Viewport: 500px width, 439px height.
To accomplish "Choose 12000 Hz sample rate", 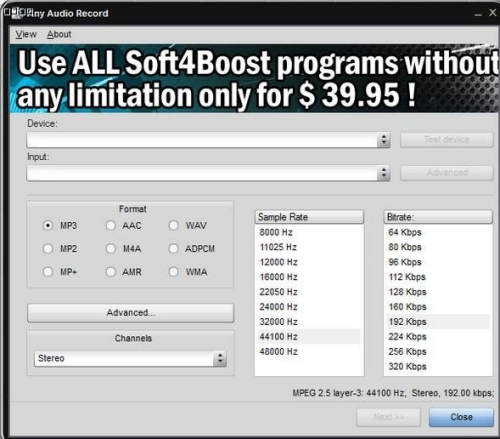I will pos(309,262).
